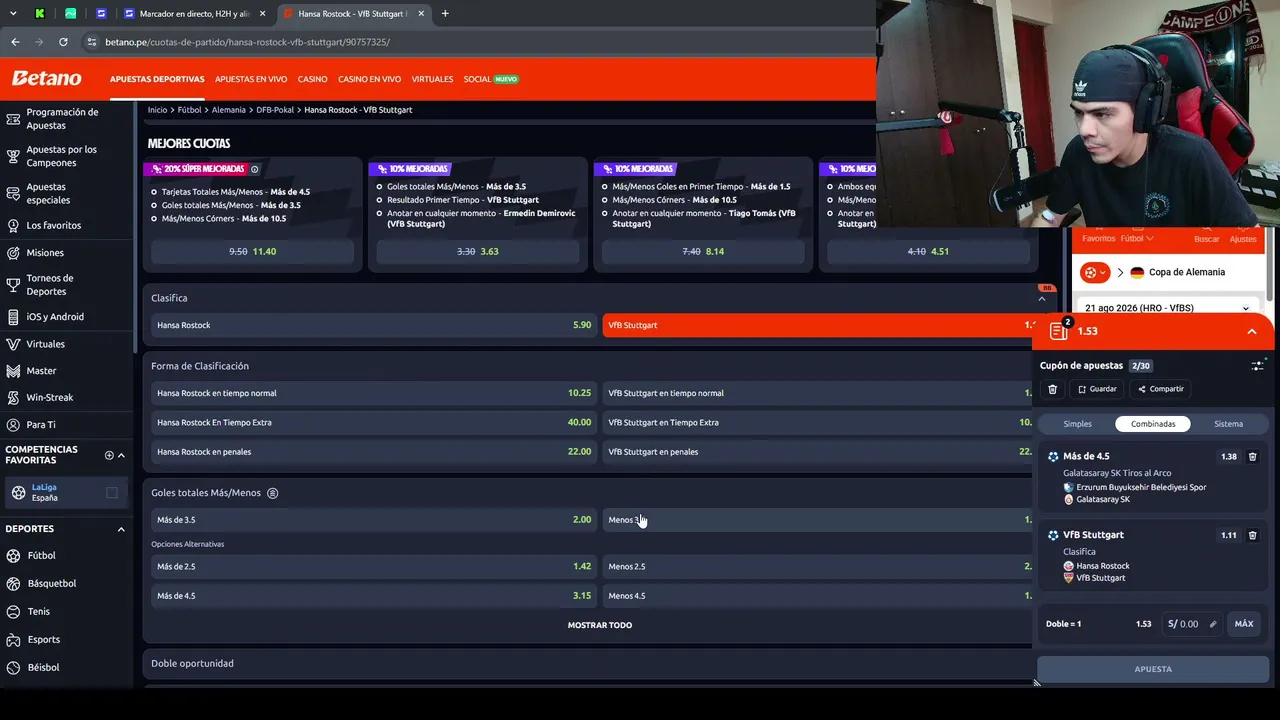
Task: Open Master sidebar icon
Action: point(13,371)
